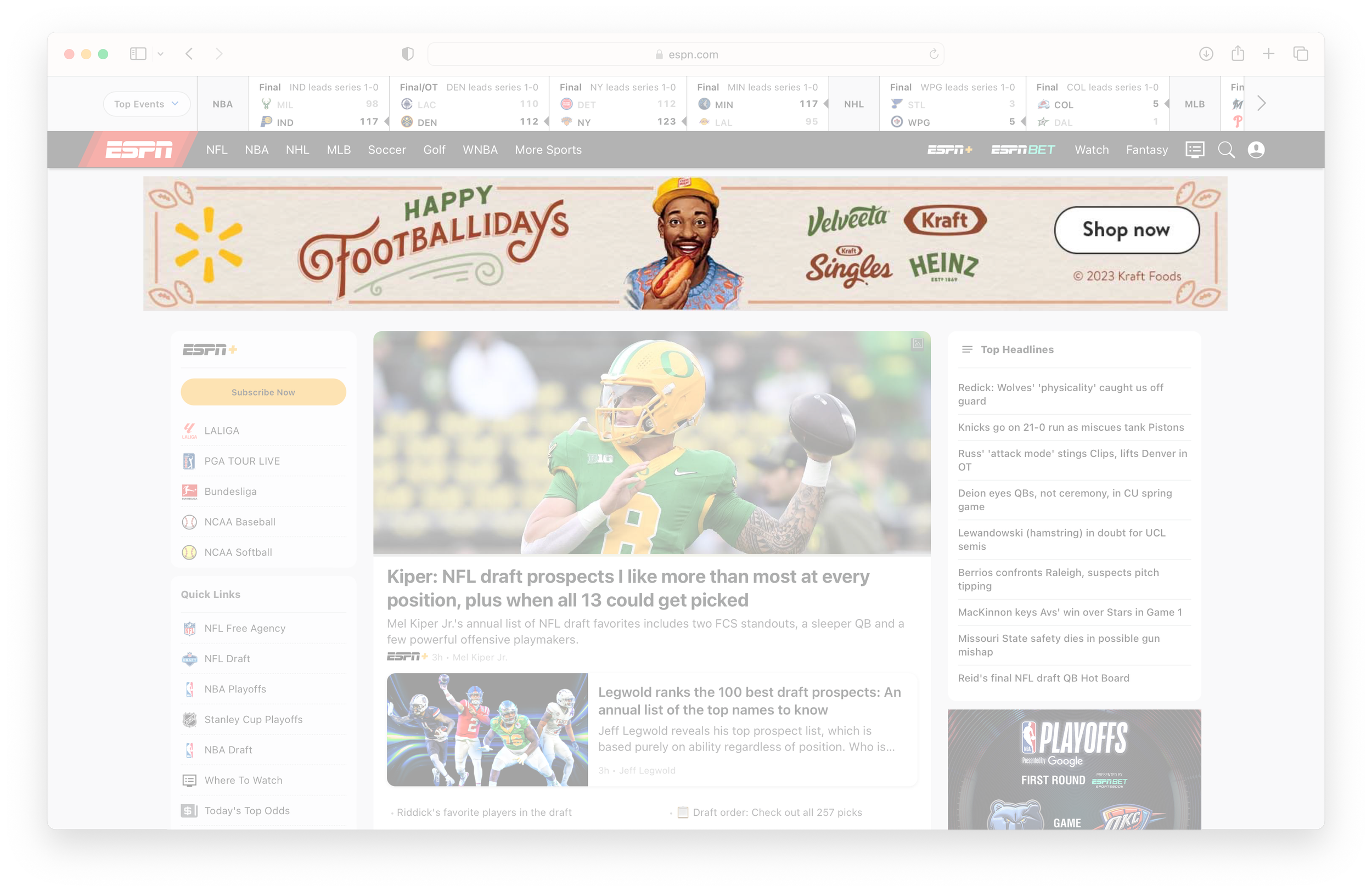
Task: Go forward with browser forward arrow
Action: [x=219, y=54]
